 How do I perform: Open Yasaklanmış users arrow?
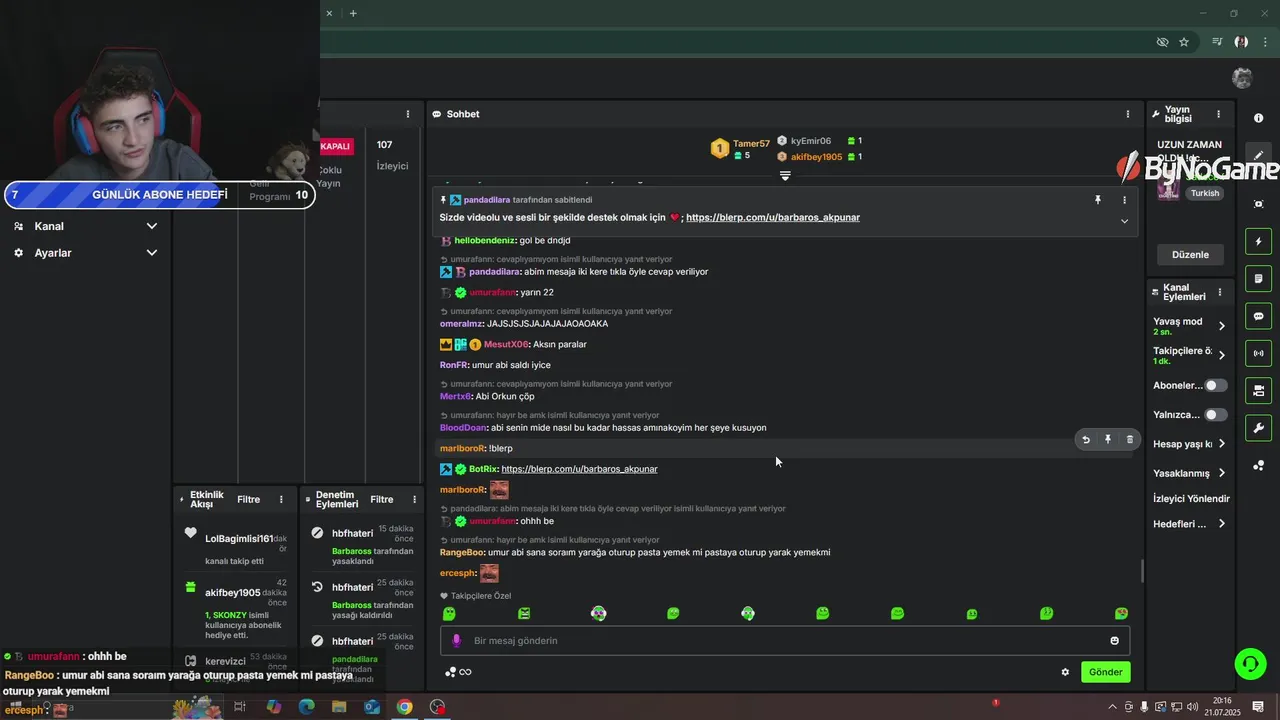tap(1221, 473)
